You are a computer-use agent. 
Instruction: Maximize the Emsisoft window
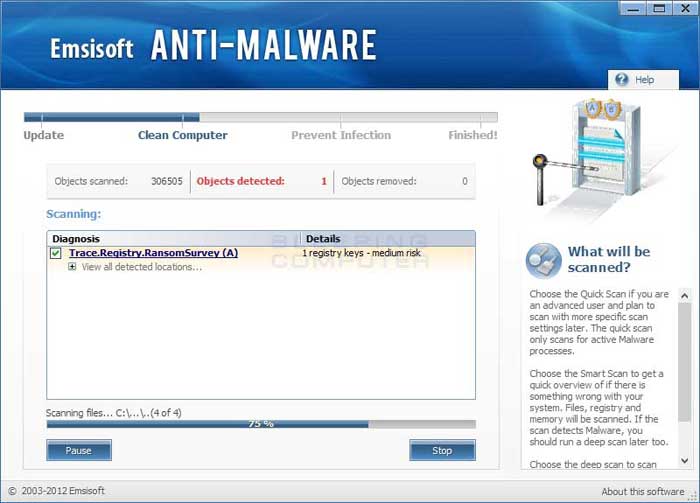tap(659, 8)
